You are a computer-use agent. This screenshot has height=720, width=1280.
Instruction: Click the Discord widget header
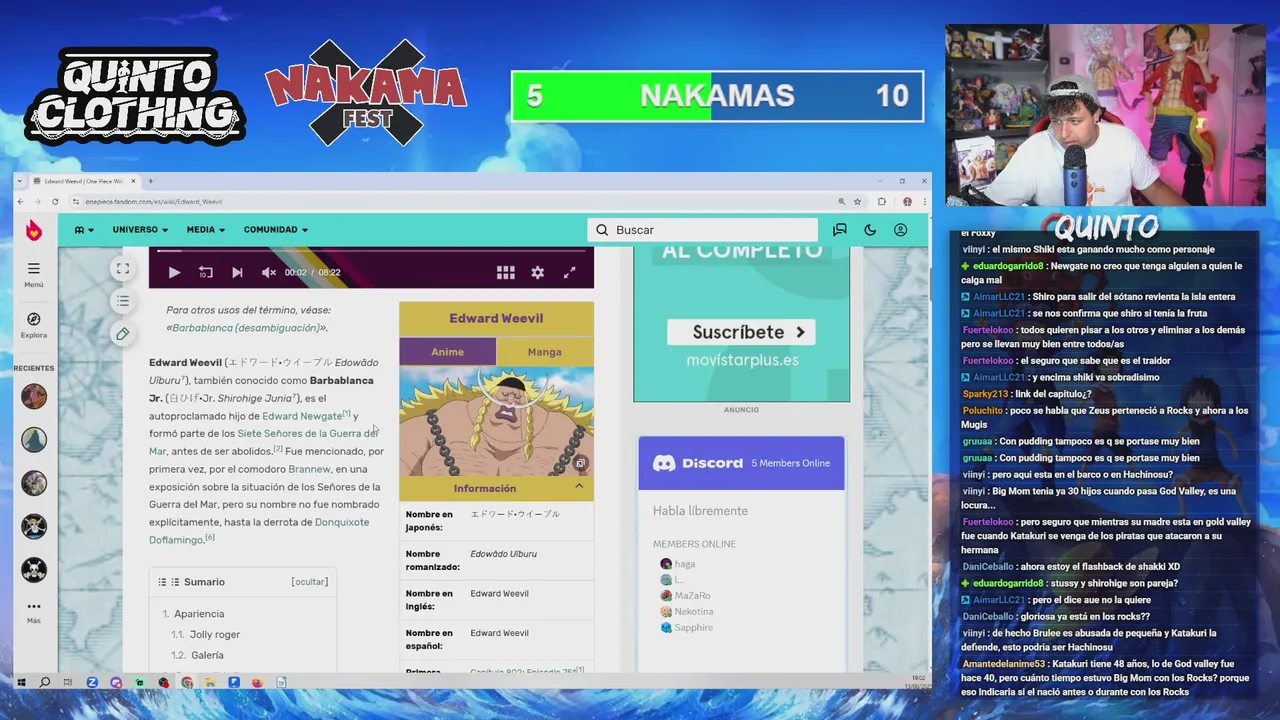click(x=741, y=463)
